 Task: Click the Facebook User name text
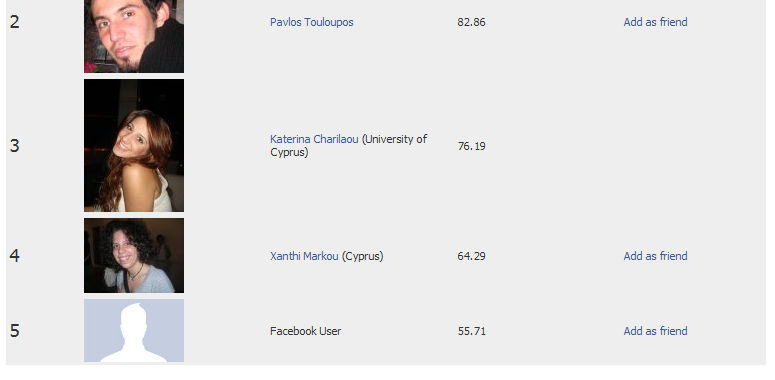click(x=305, y=331)
